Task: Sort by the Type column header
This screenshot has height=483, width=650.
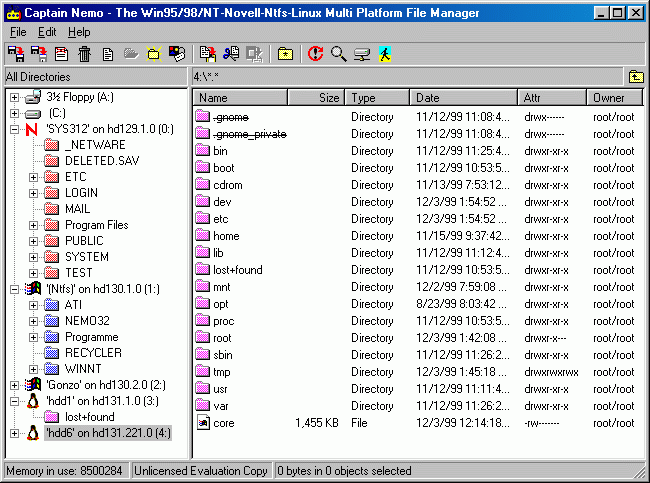Action: point(377,98)
